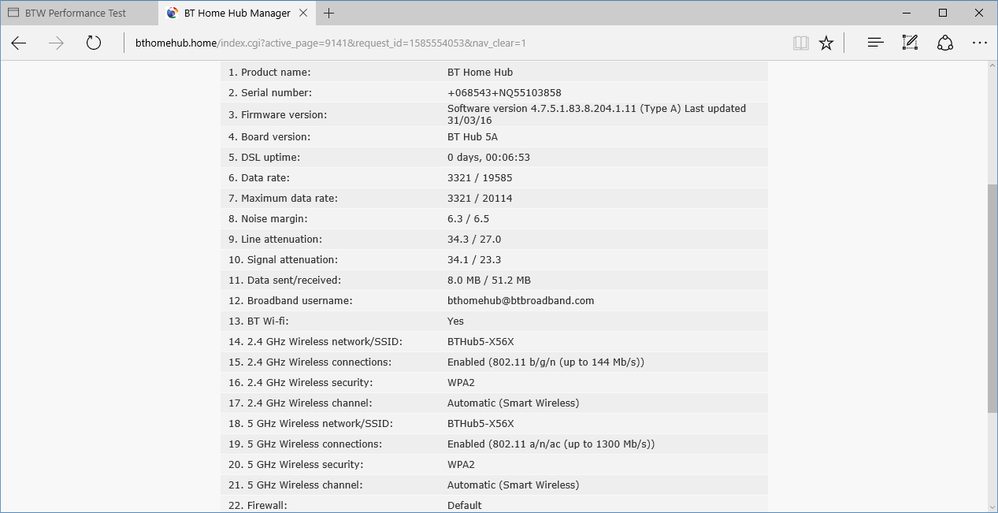This screenshot has width=998, height=513.
Task: Open the Share icon in toolbar
Action: (945, 43)
